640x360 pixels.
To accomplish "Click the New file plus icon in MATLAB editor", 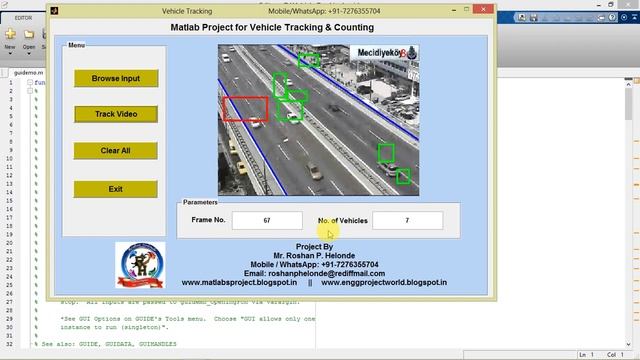I will (11, 34).
